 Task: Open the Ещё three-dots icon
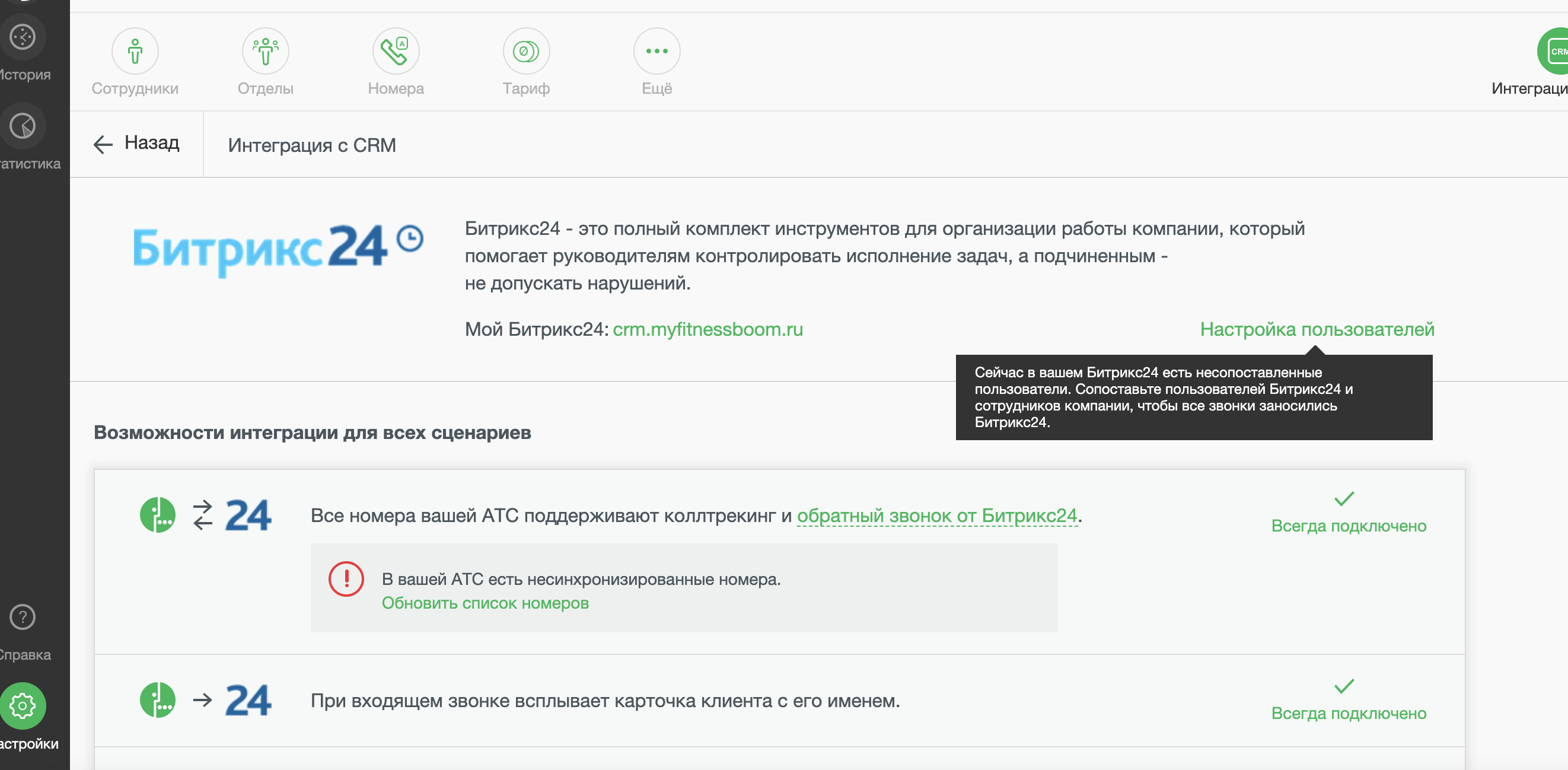[x=656, y=51]
